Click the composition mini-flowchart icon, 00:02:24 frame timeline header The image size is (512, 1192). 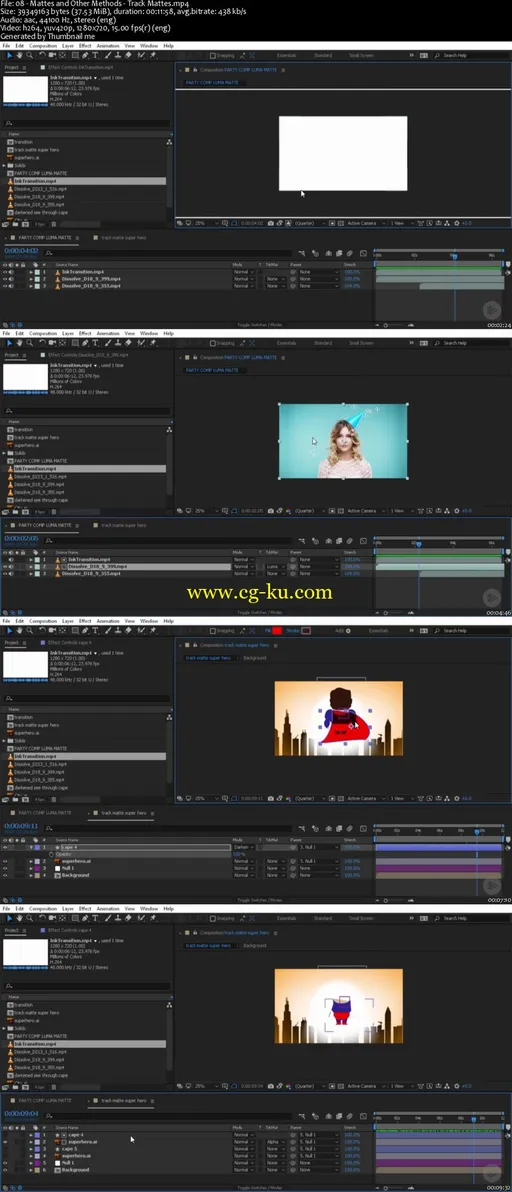[x=302, y=253]
